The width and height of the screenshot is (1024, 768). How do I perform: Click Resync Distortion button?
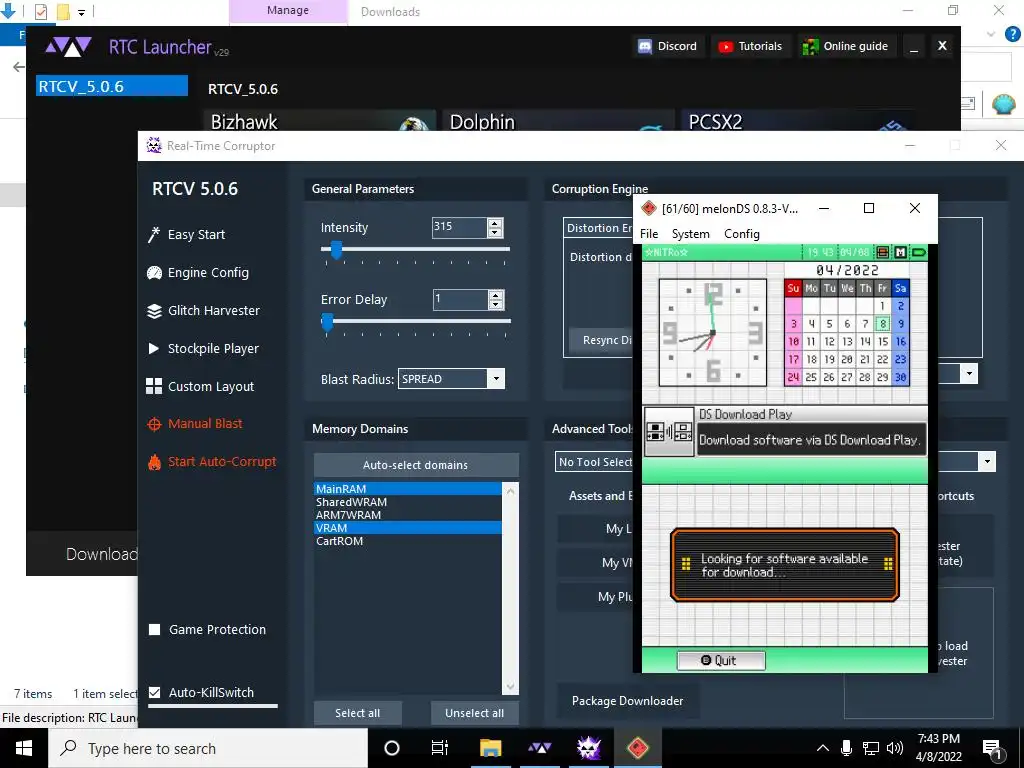(x=600, y=340)
